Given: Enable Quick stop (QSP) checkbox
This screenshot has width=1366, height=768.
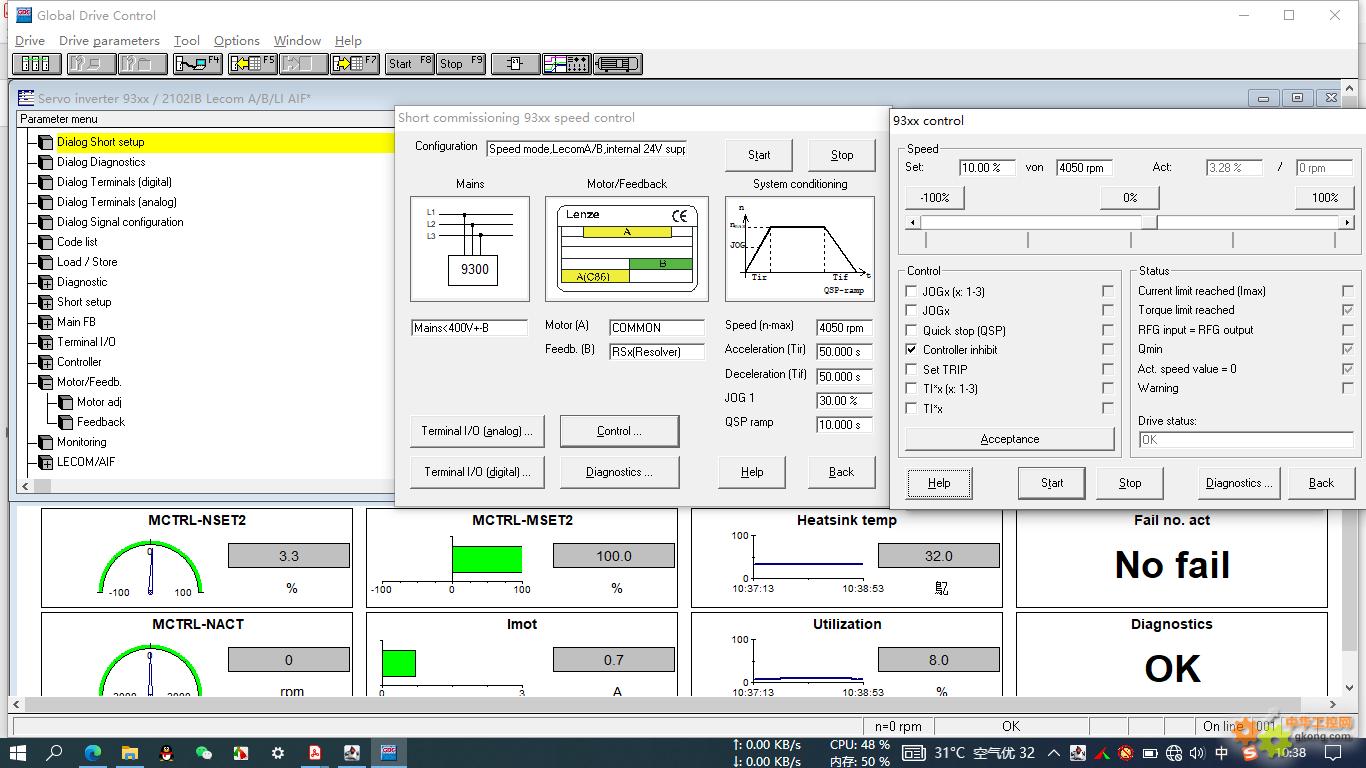Looking at the screenshot, I should click(x=911, y=331).
